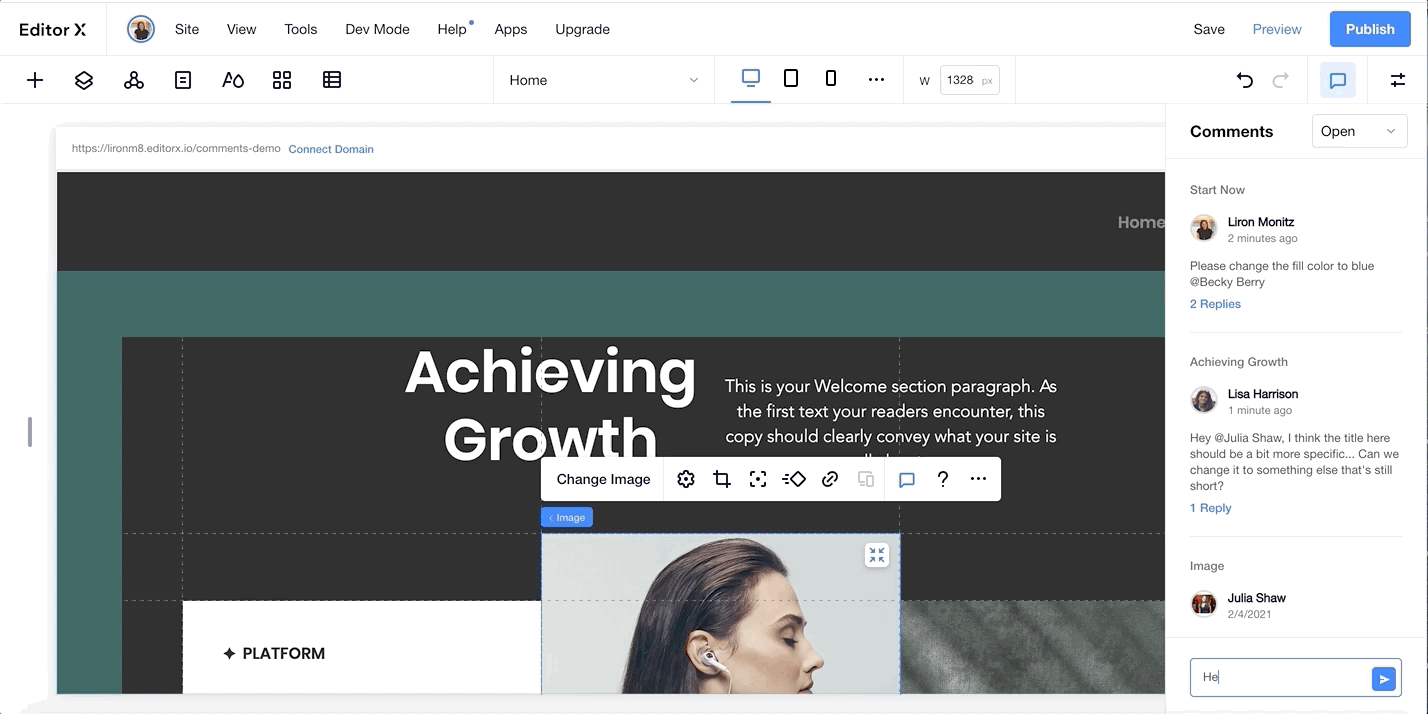Open the Inspector panel sliders icon
Viewport: 1428px width, 714px height.
point(1398,80)
